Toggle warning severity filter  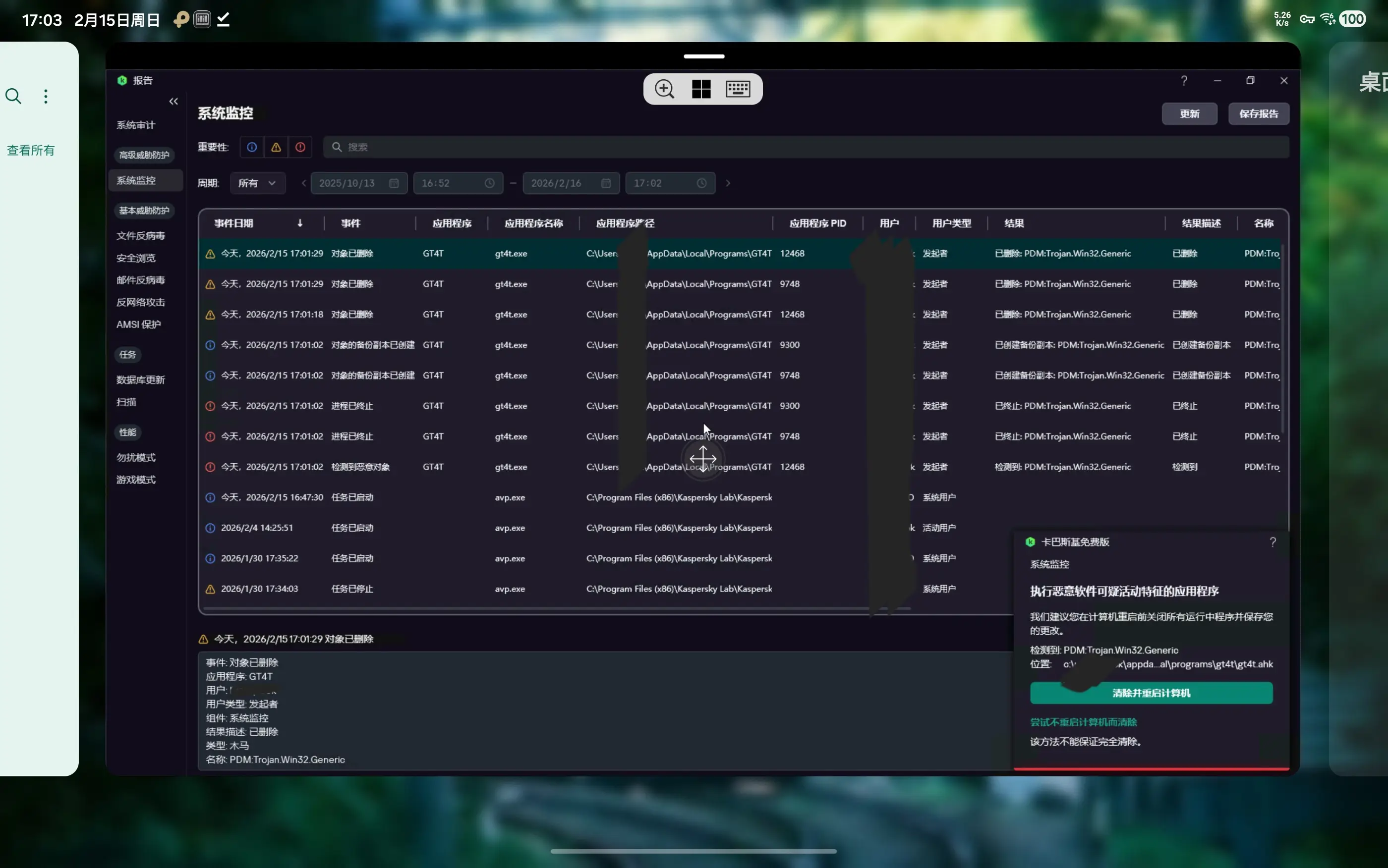click(x=276, y=148)
